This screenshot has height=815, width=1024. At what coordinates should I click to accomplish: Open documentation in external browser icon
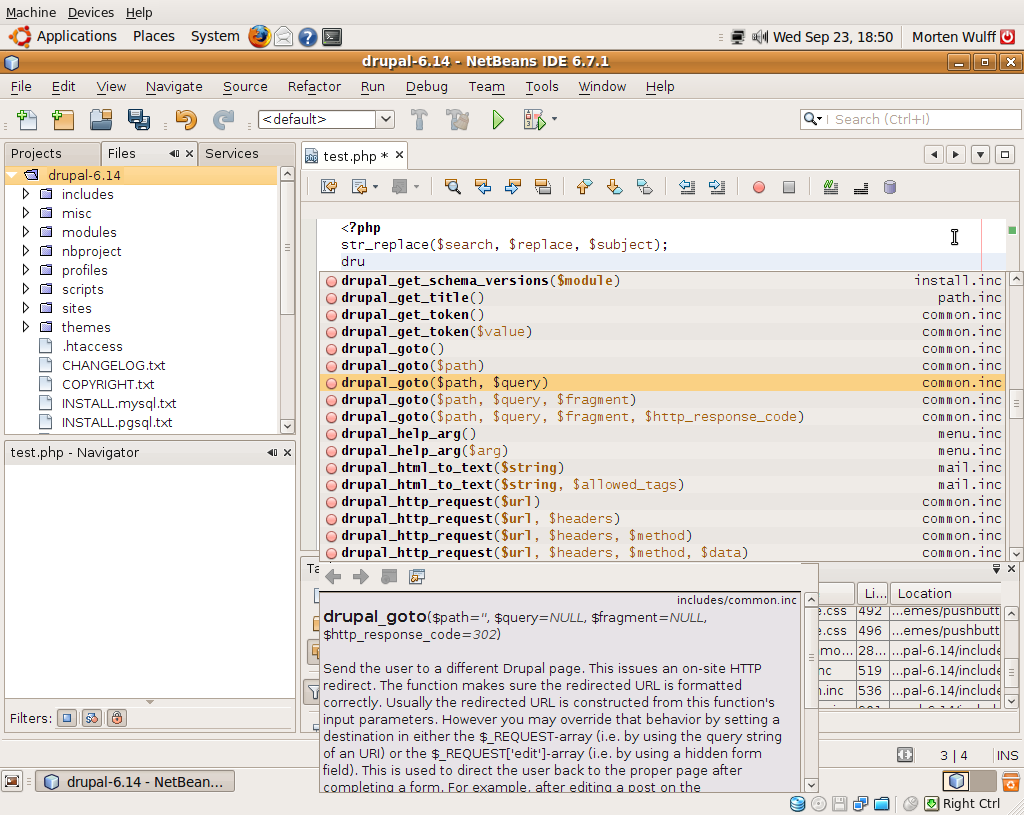(417, 577)
